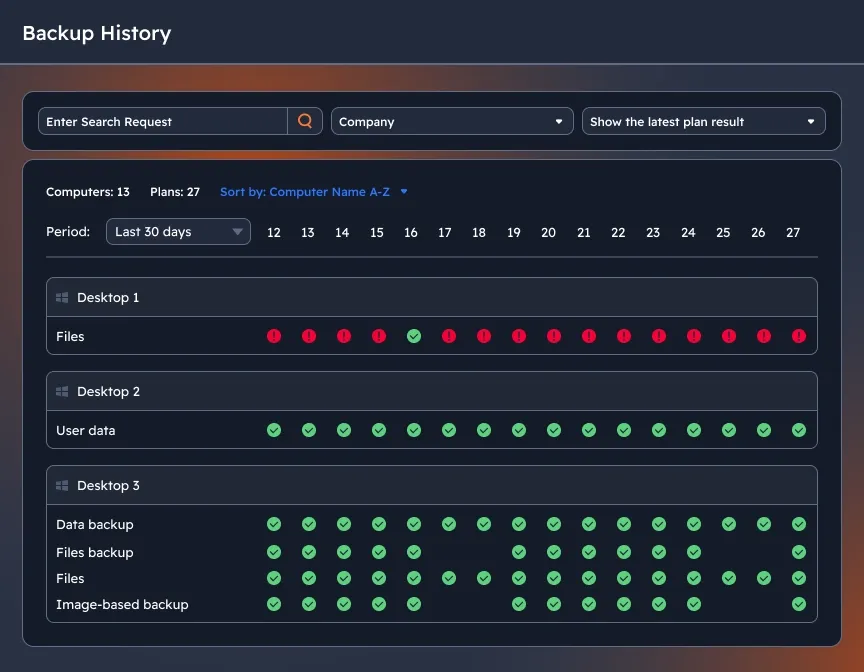
Task: Expand the chevron next to Computer Name A-Z
Action: pyautogui.click(x=403, y=192)
